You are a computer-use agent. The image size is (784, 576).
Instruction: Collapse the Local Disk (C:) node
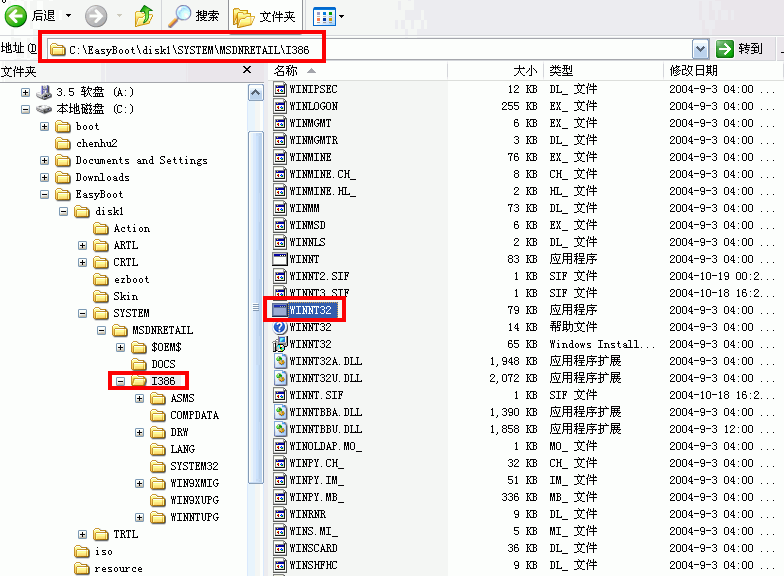coord(26,110)
